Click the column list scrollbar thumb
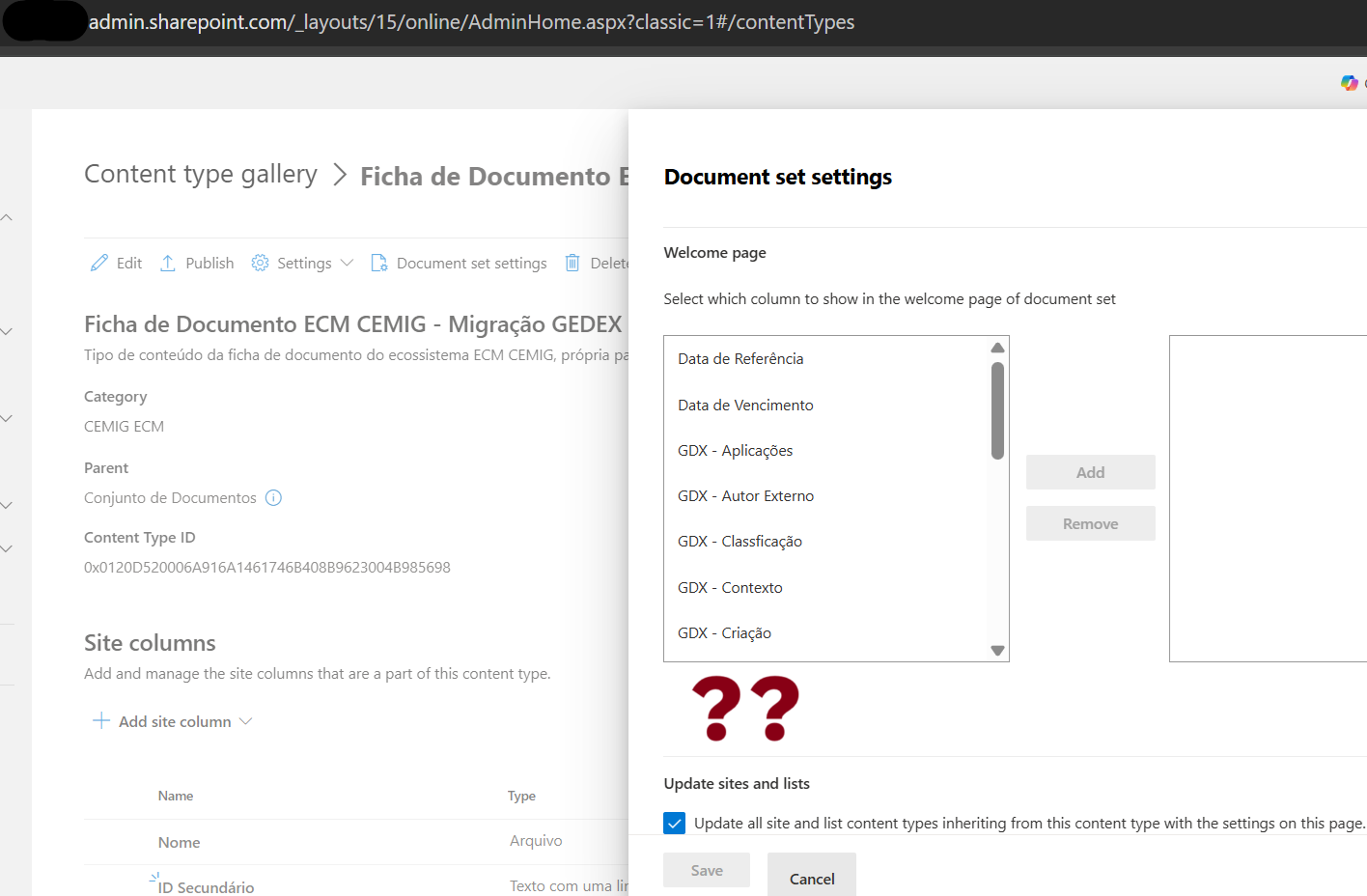1367x896 pixels. 998,410
